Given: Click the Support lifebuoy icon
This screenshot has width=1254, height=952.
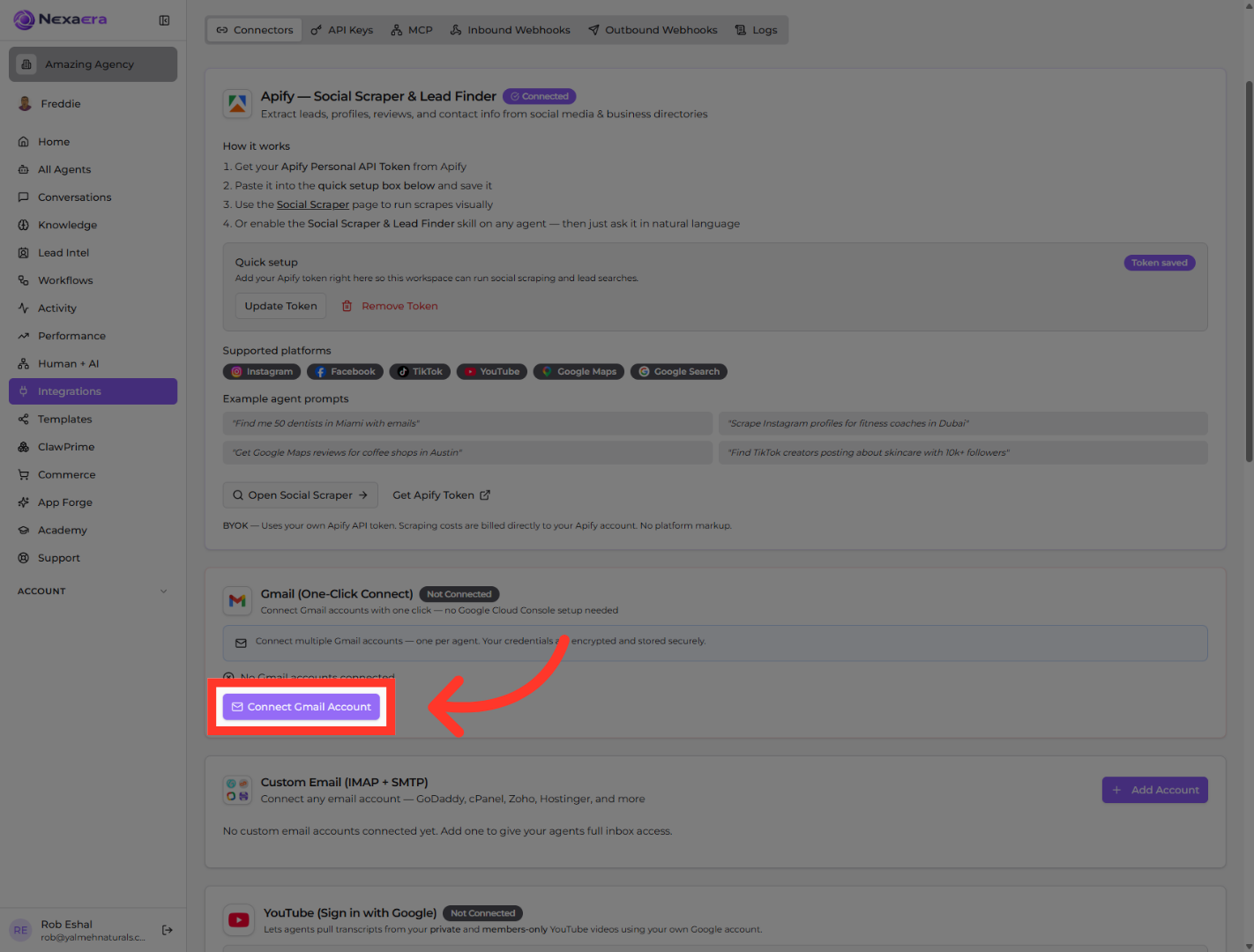Looking at the screenshot, I should (24, 558).
